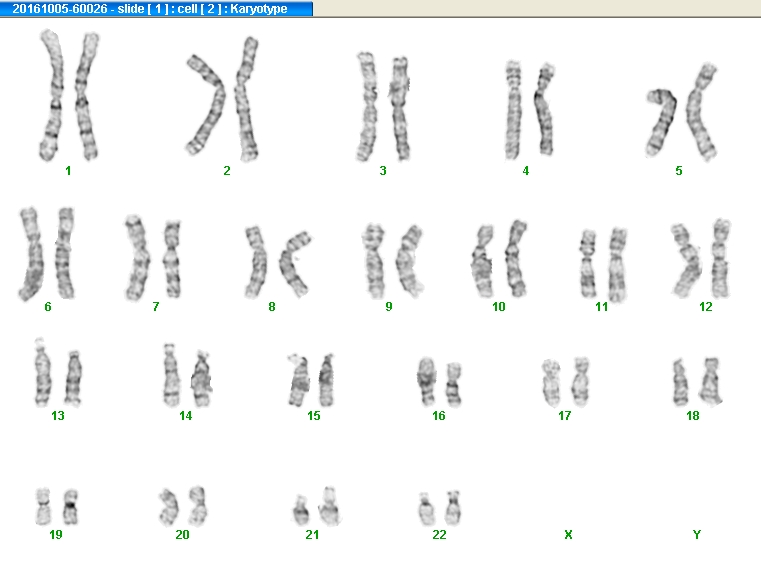Click the green label '7'

point(155,307)
